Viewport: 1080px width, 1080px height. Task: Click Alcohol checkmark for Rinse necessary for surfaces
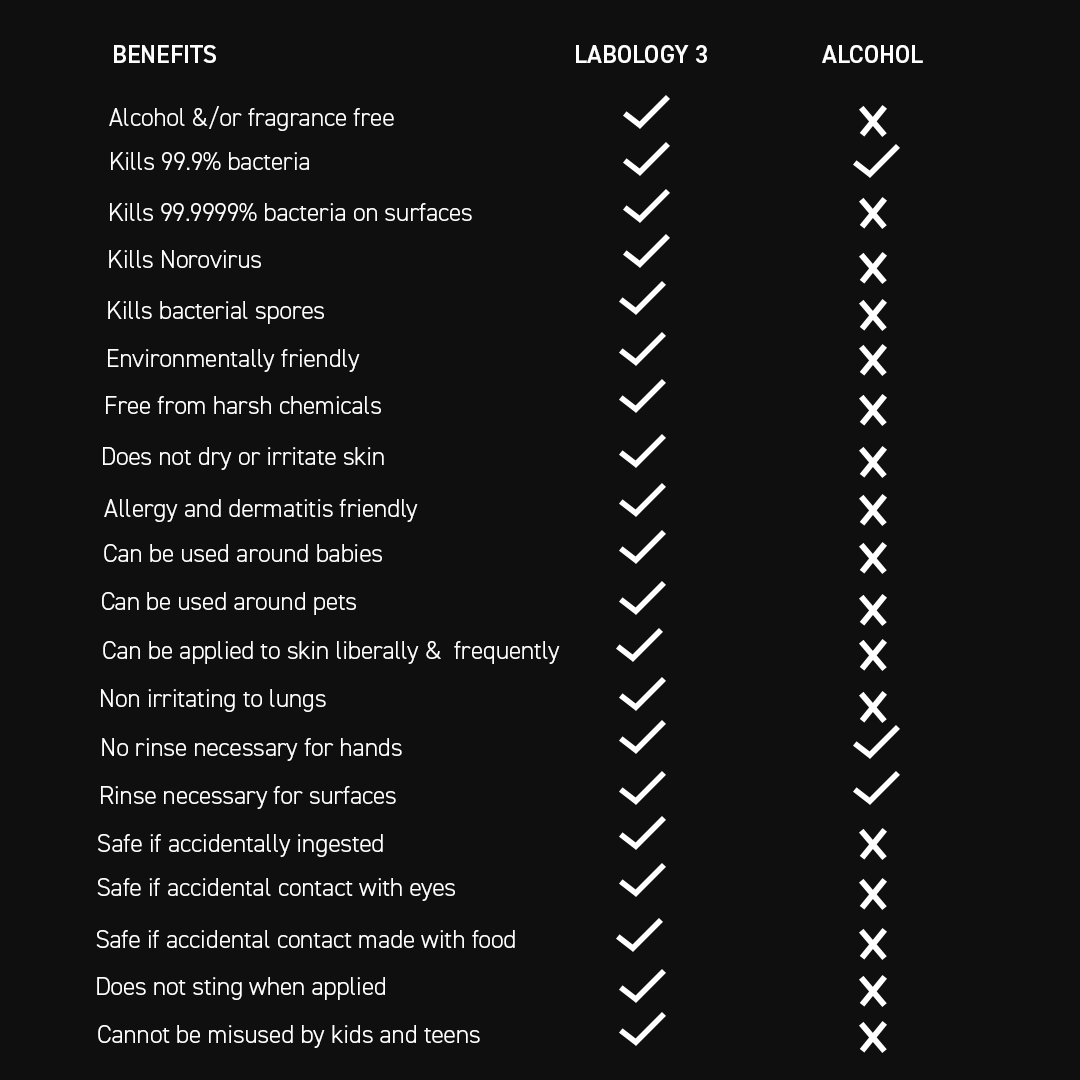click(876, 788)
